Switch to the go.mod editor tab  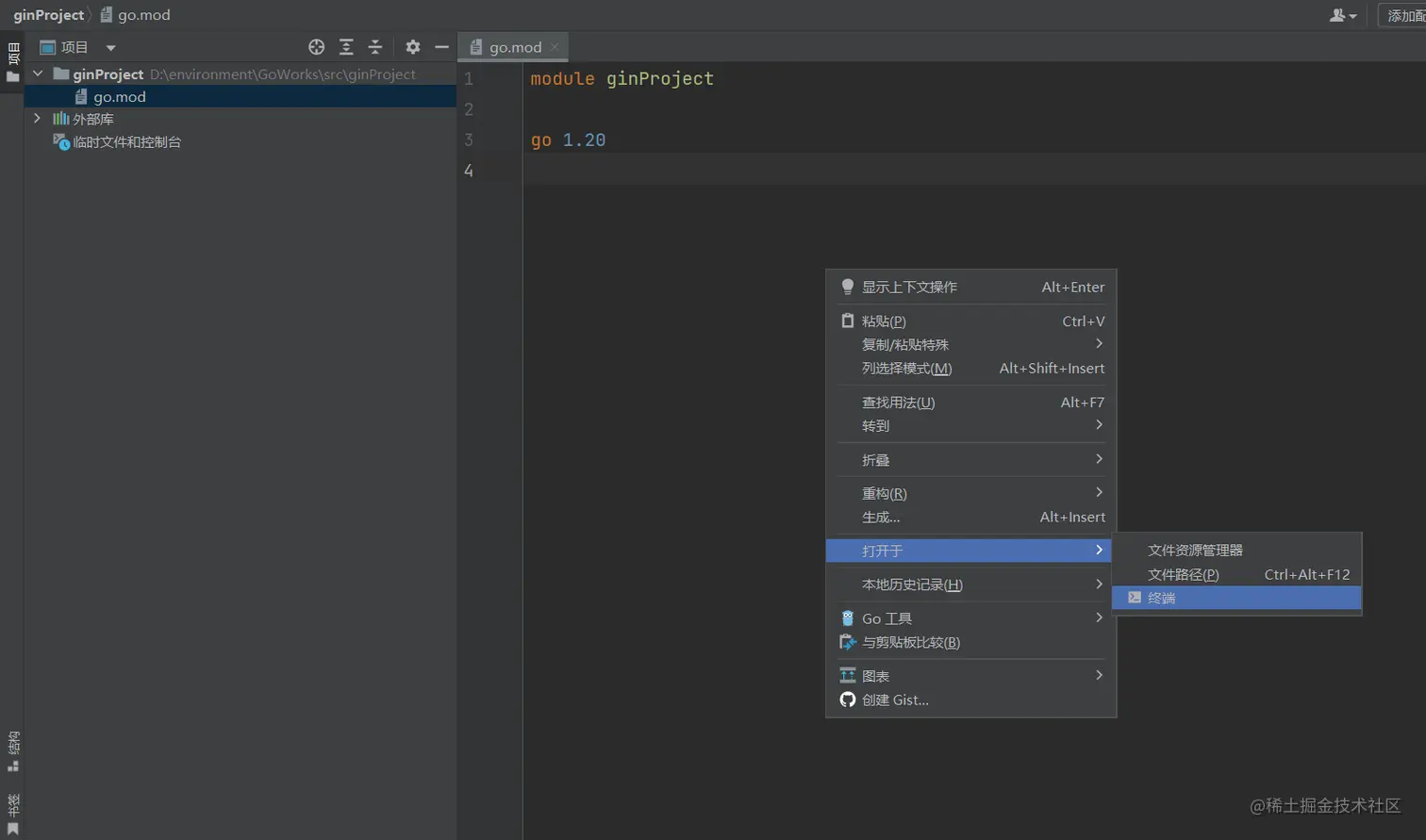[513, 47]
